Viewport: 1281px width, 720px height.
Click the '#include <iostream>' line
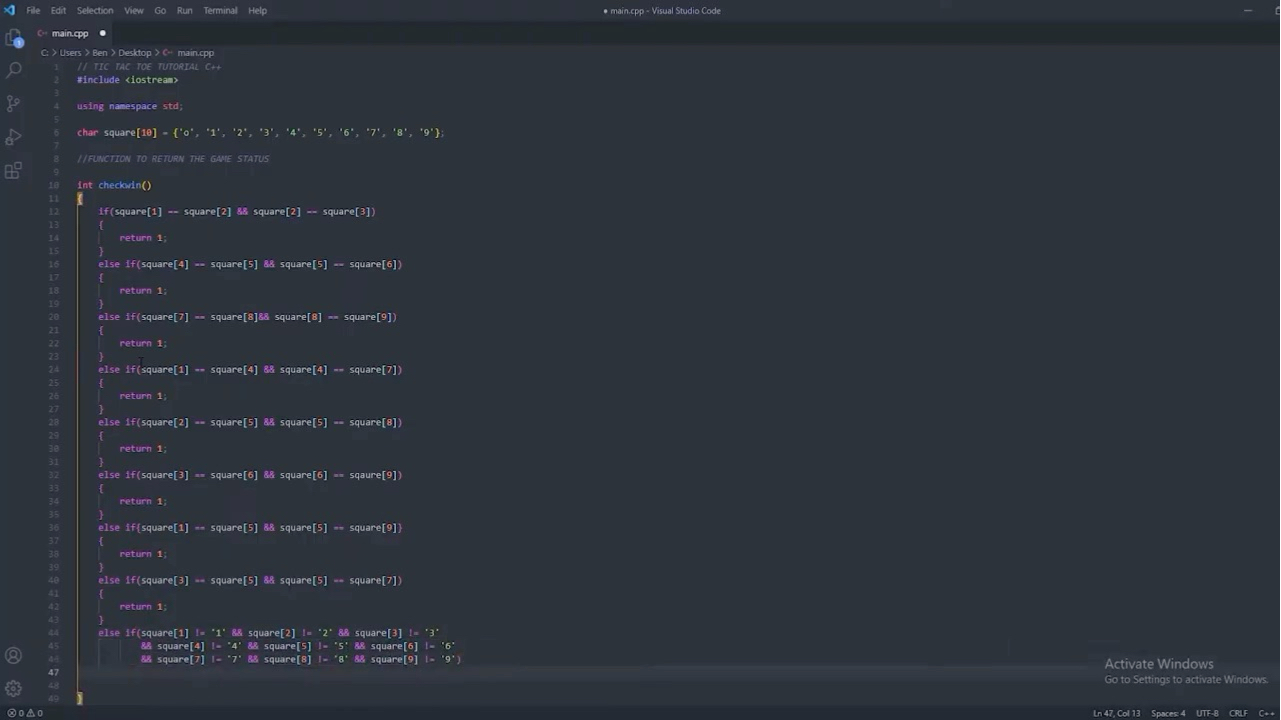(x=128, y=80)
